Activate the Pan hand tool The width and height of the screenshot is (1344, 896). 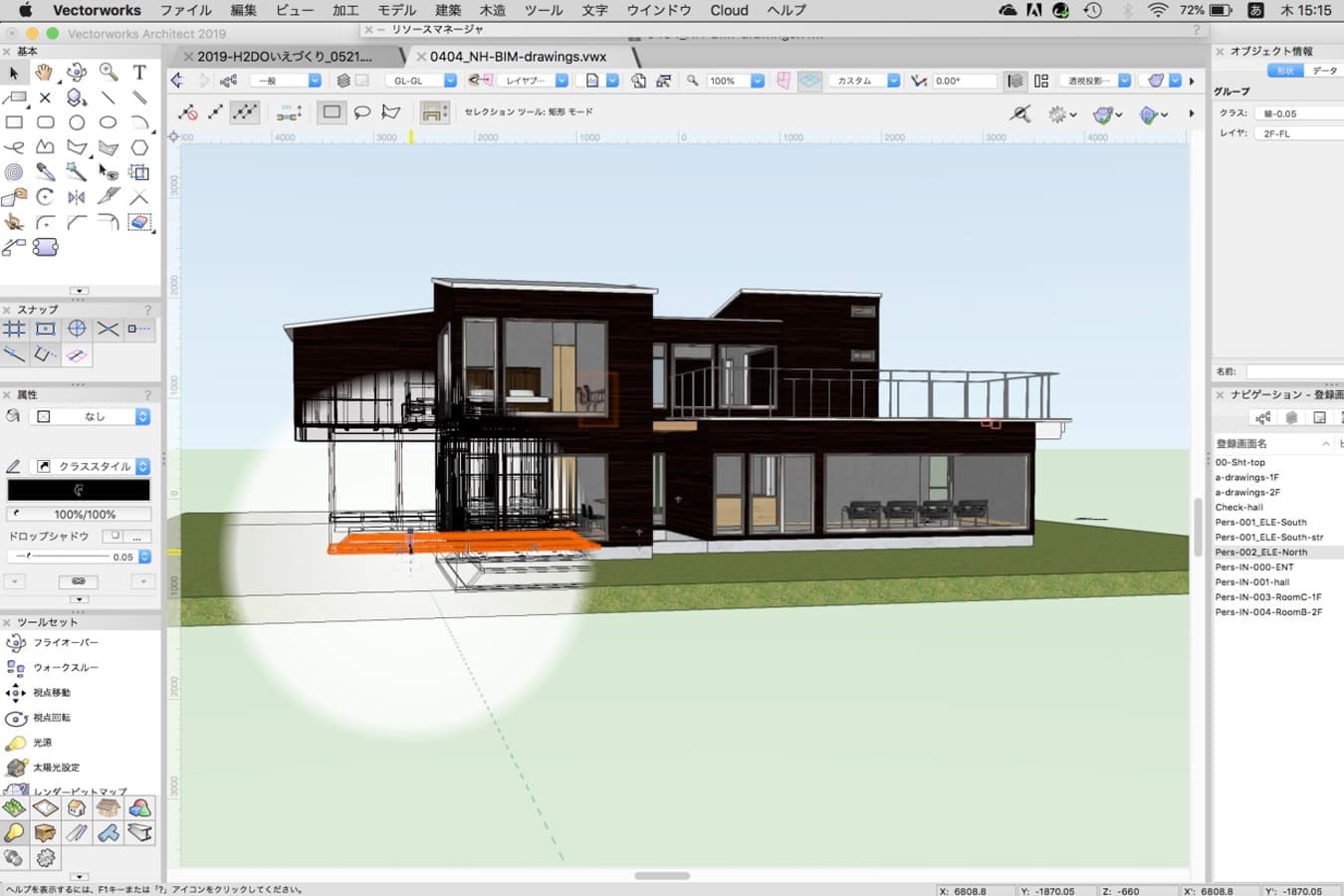pyautogui.click(x=45, y=72)
